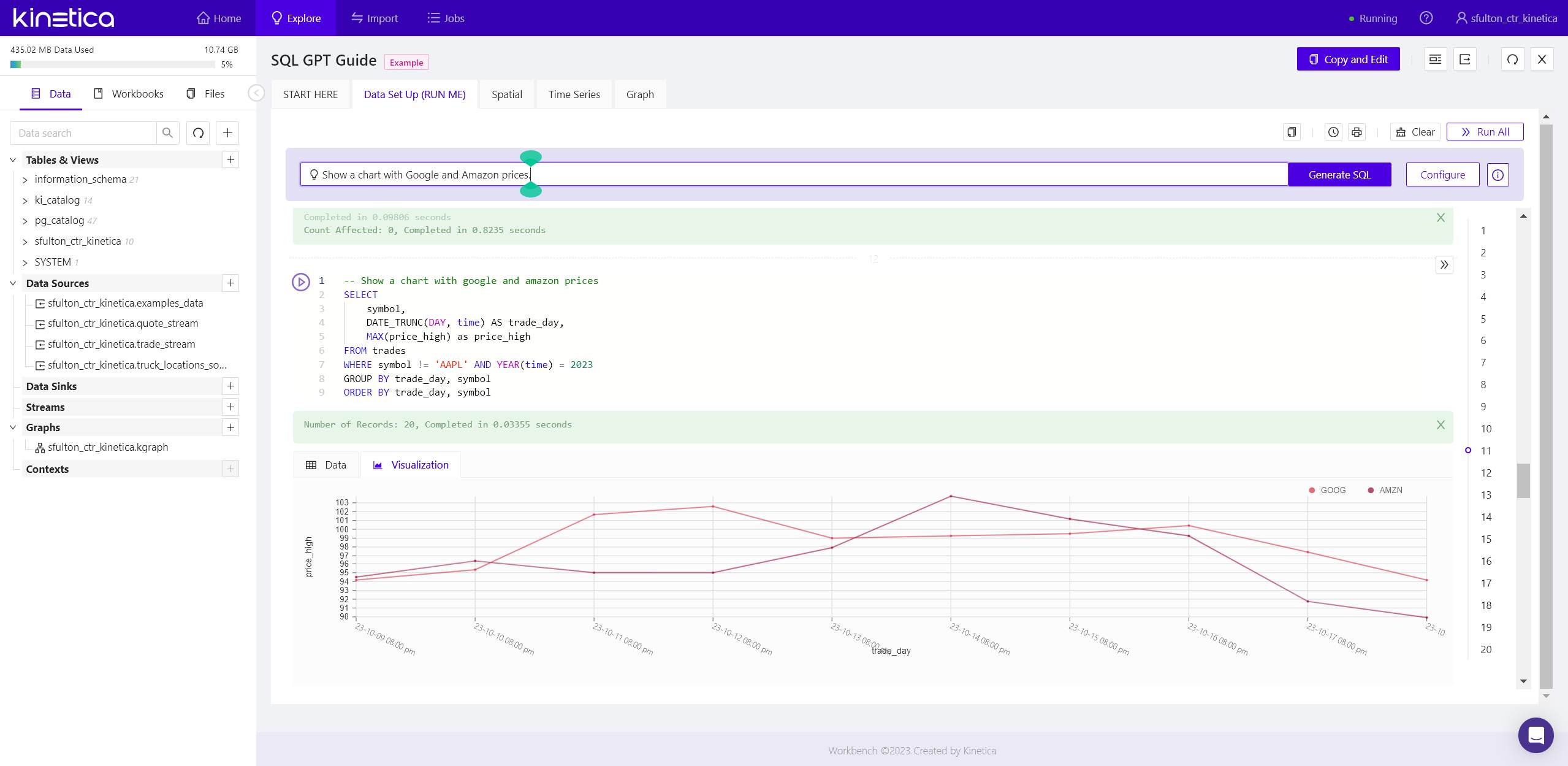Collapse the Graphs section
1568x766 pixels.
pyautogui.click(x=13, y=427)
